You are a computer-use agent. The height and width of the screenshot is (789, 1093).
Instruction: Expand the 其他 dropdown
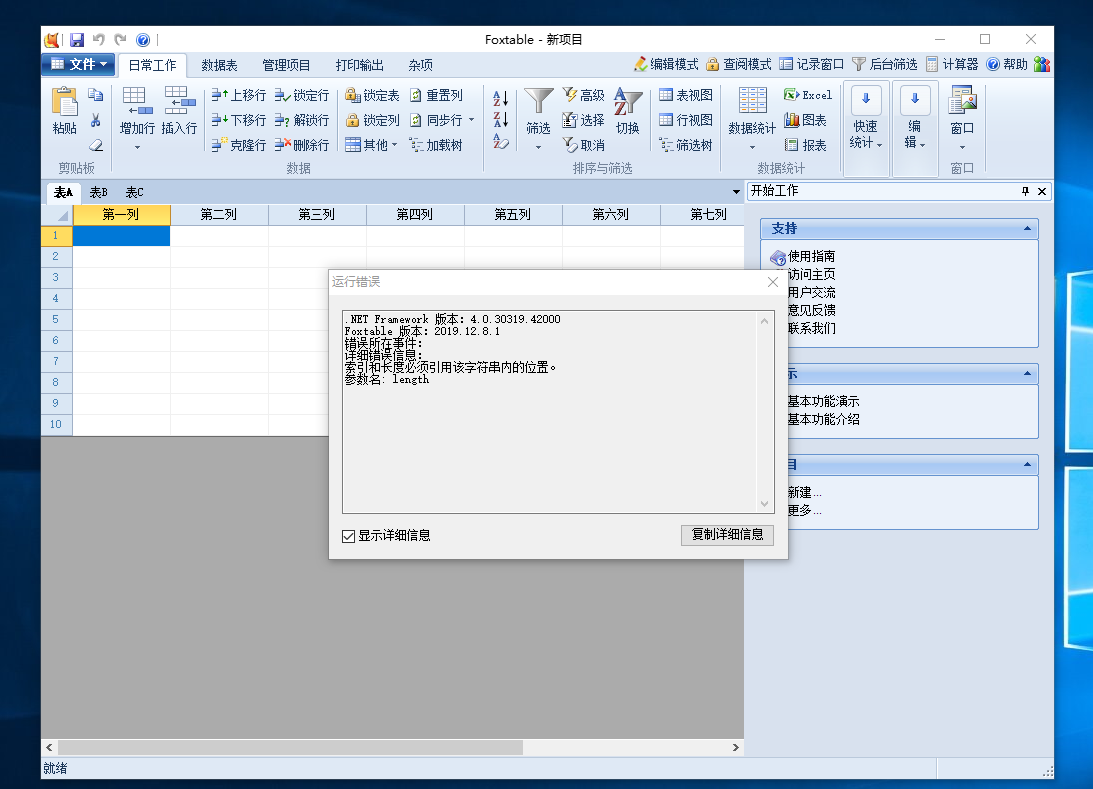[372, 145]
